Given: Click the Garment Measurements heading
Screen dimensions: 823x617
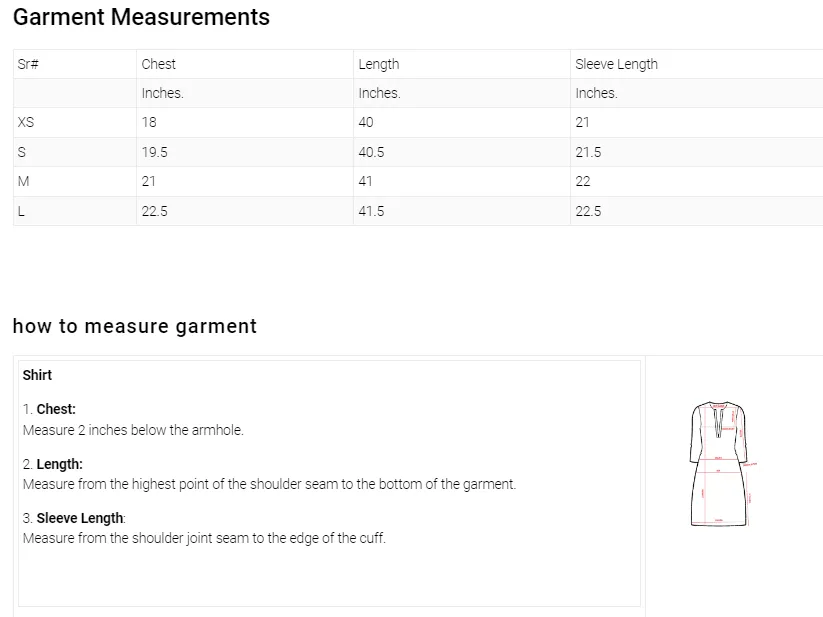Looking at the screenshot, I should (141, 17).
